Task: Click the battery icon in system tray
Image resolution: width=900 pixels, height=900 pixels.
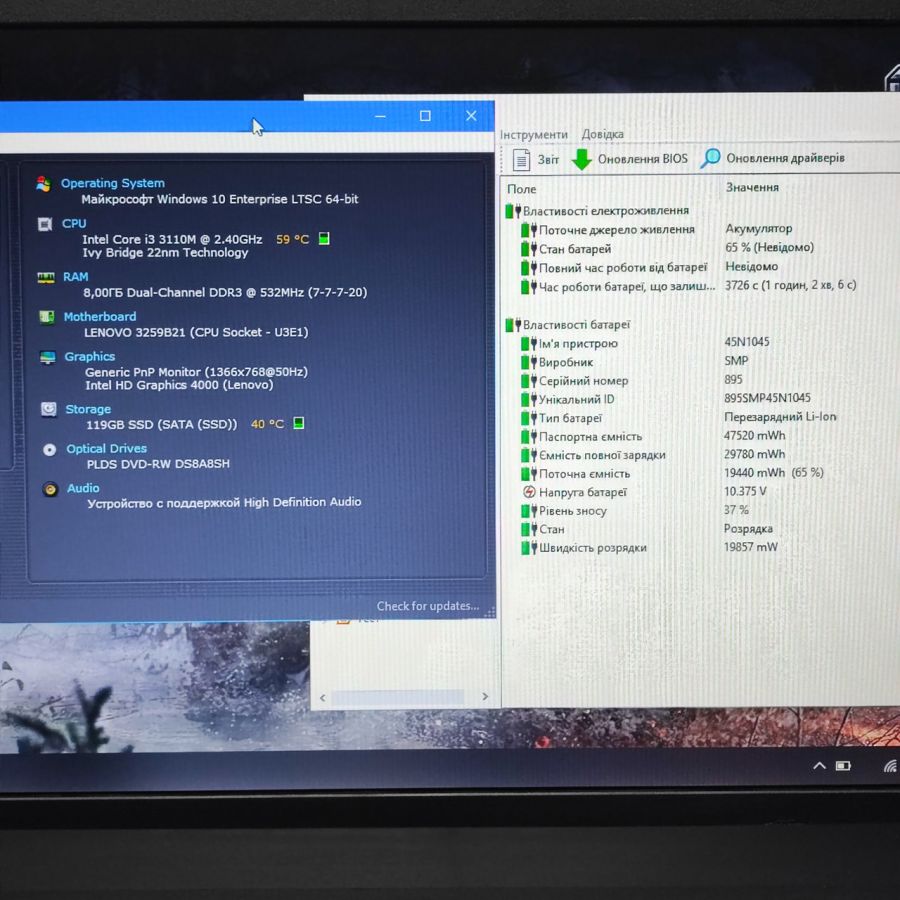Action: pos(843,766)
